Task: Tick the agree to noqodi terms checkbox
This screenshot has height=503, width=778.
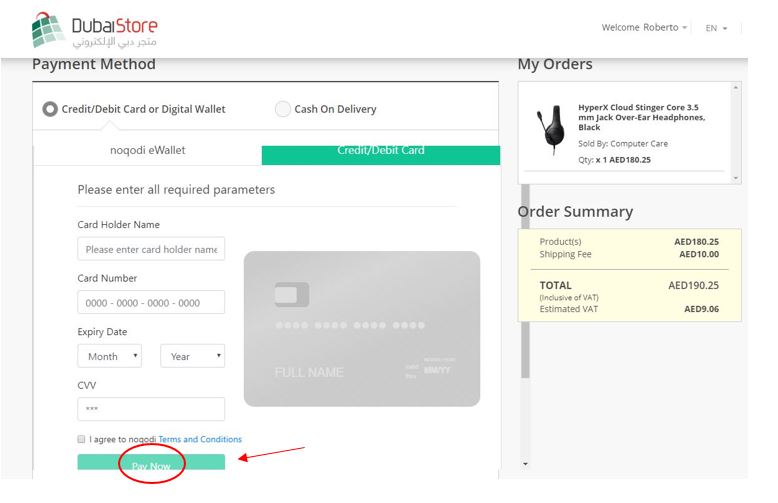Action: click(81, 439)
